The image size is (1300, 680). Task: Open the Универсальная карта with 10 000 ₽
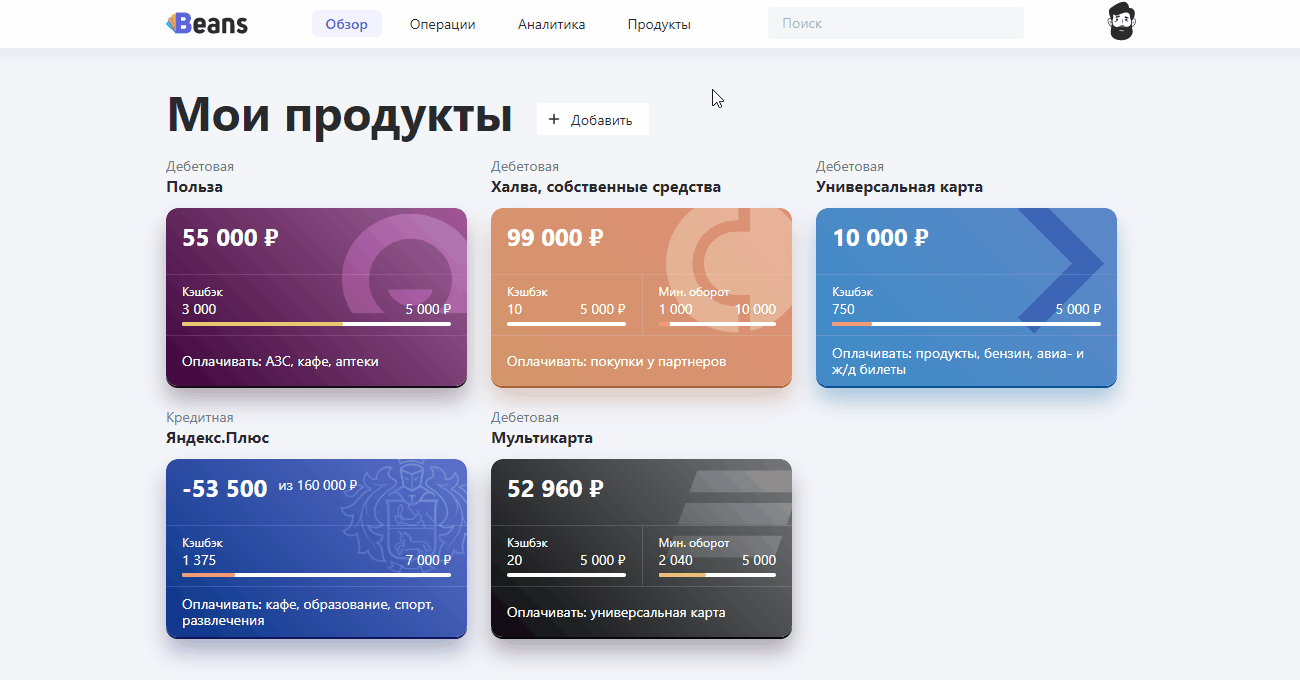point(966,297)
